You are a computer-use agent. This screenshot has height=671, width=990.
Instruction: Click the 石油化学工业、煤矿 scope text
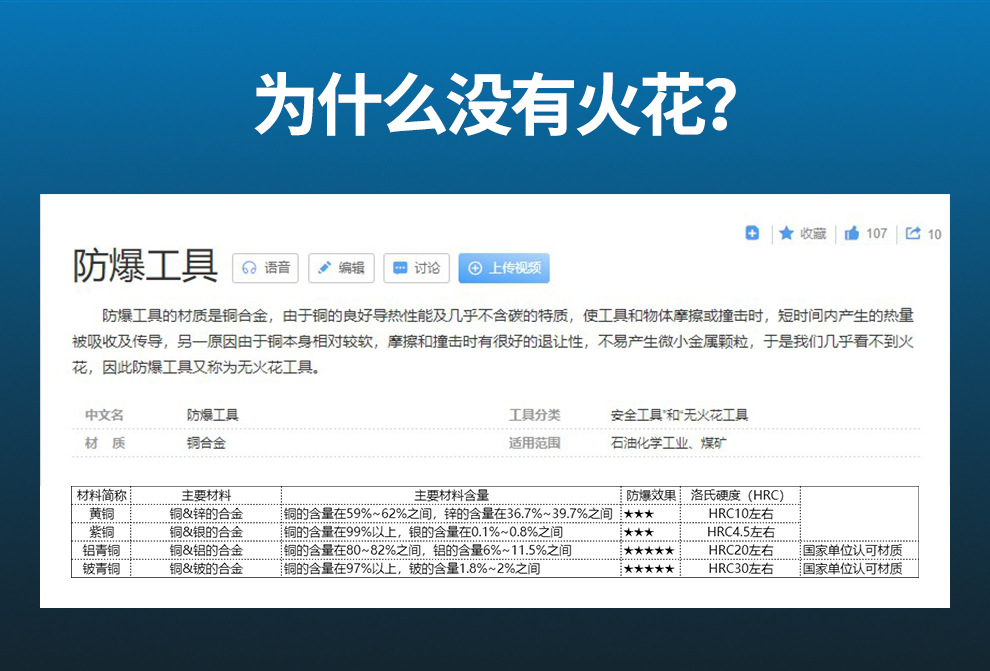click(668, 442)
